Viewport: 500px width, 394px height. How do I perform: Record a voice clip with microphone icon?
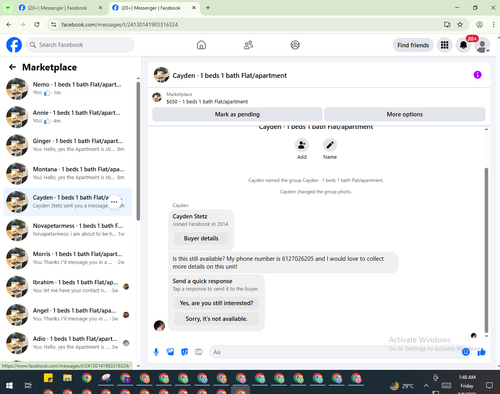coord(156,352)
